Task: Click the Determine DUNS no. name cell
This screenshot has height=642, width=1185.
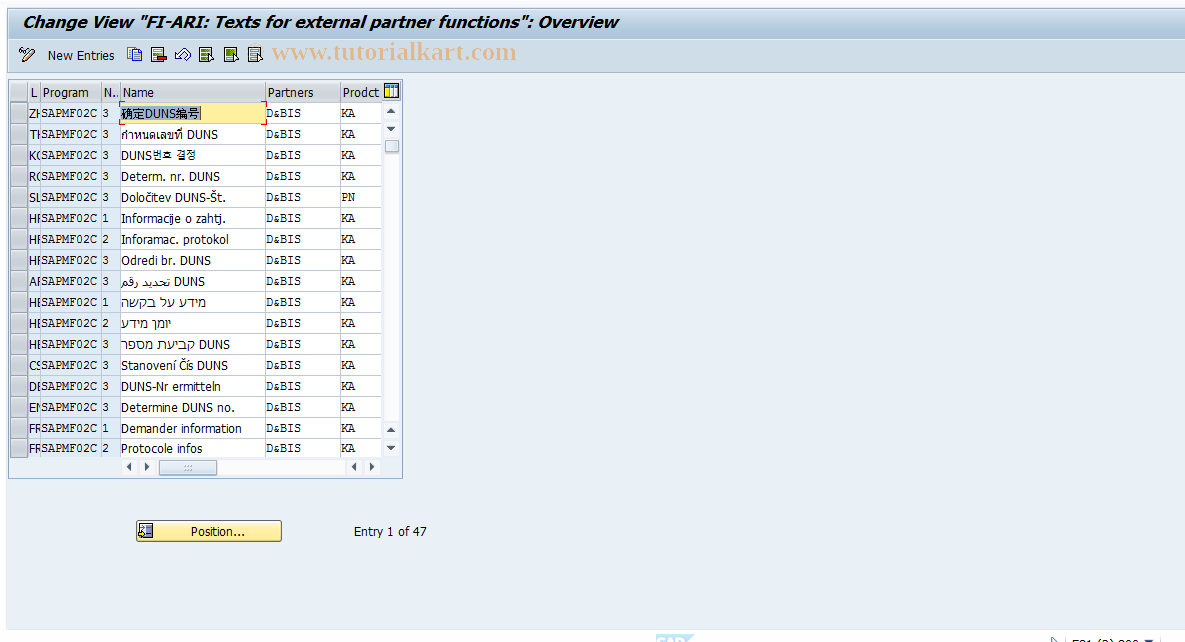Action: point(193,407)
